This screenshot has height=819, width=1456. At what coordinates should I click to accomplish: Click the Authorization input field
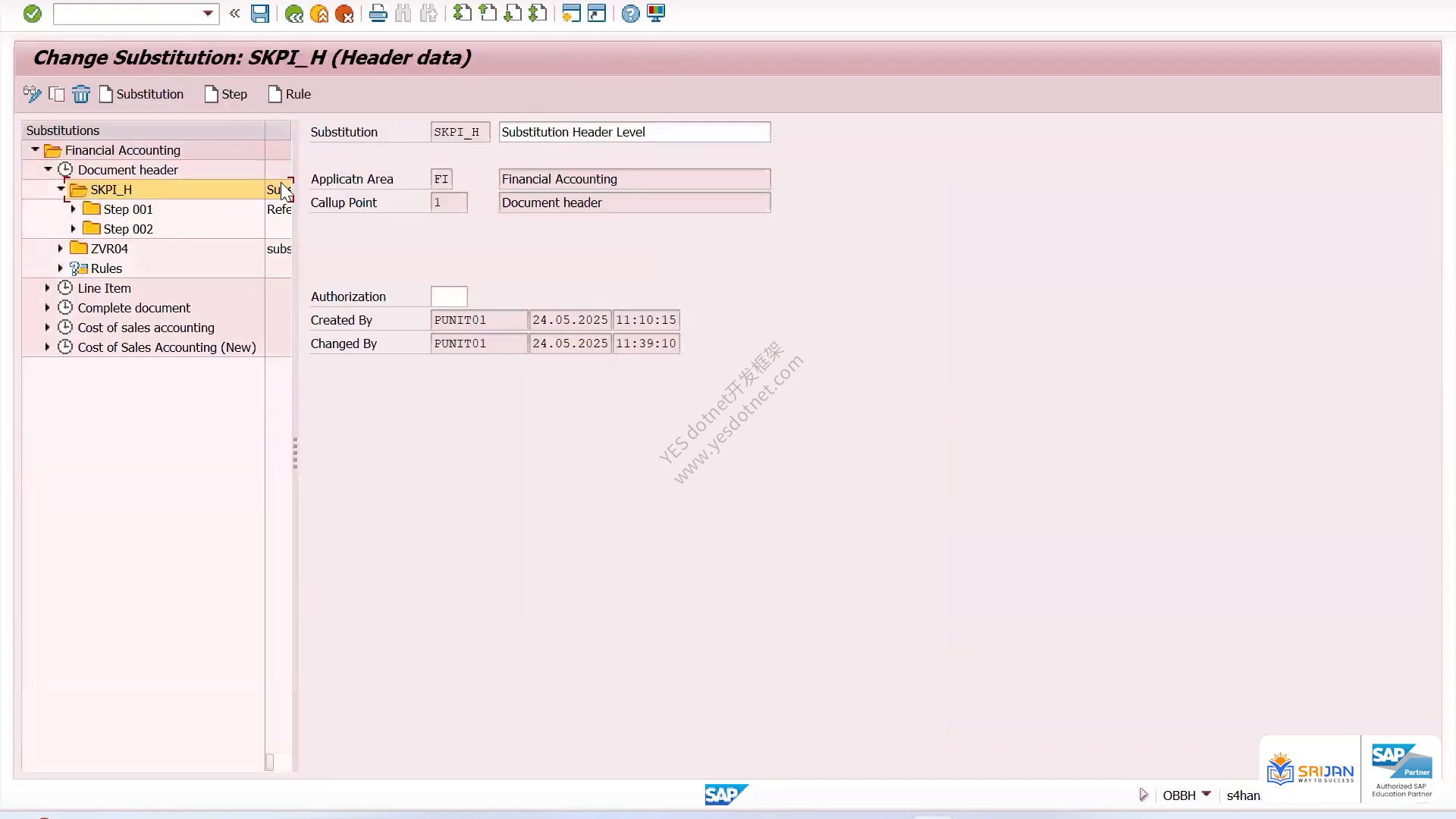point(449,297)
